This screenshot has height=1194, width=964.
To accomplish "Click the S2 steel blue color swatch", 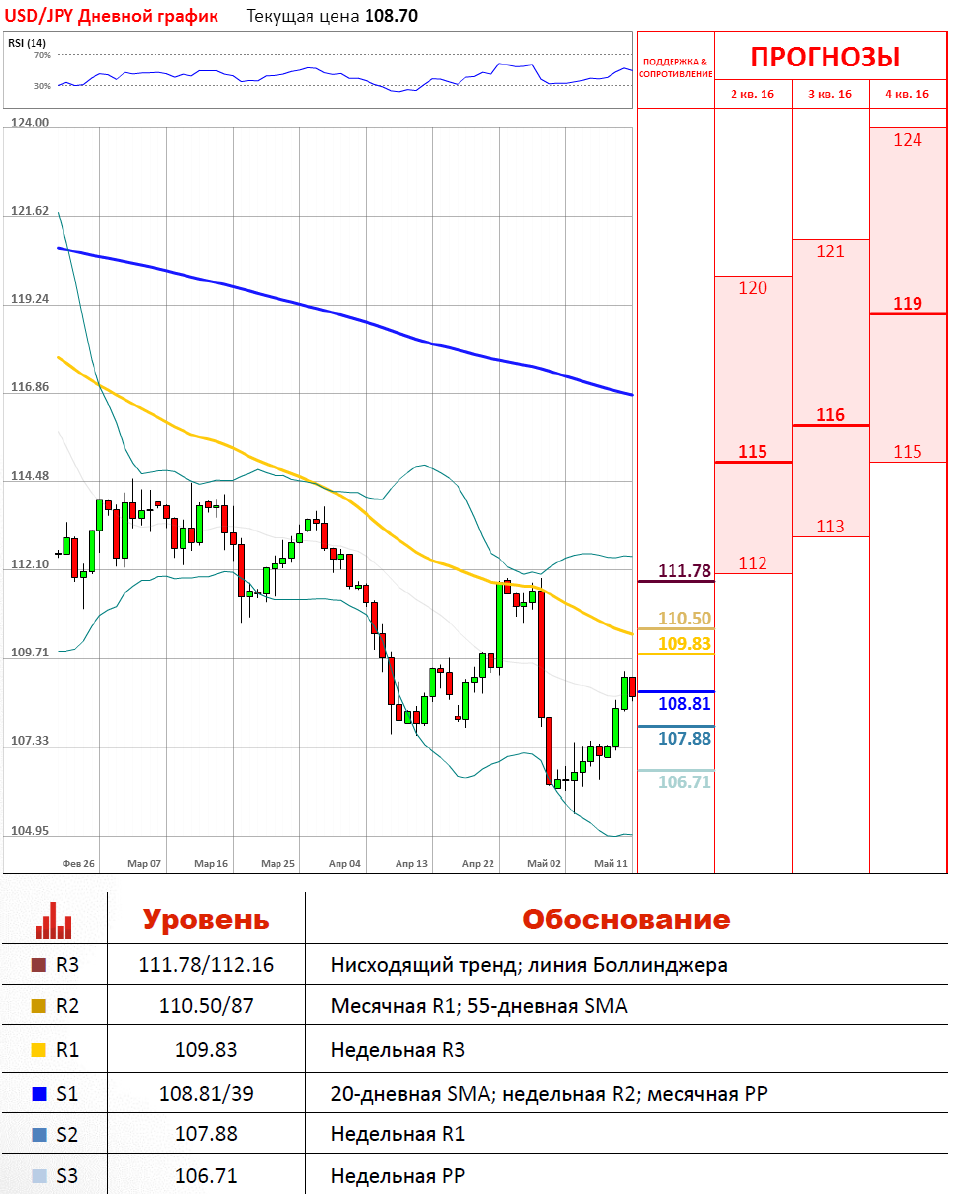I will [39, 1135].
